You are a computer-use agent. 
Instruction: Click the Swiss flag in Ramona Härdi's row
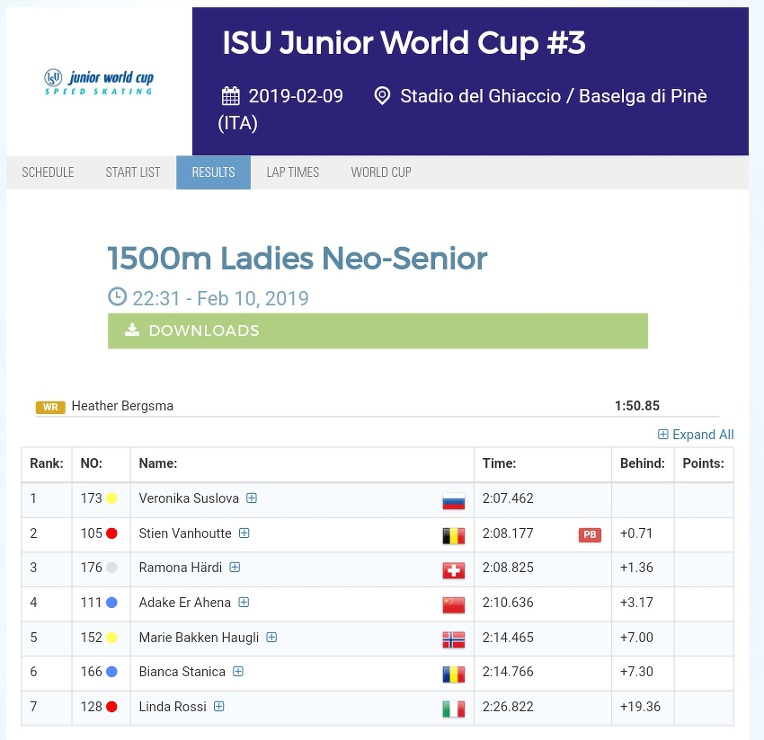(453, 570)
